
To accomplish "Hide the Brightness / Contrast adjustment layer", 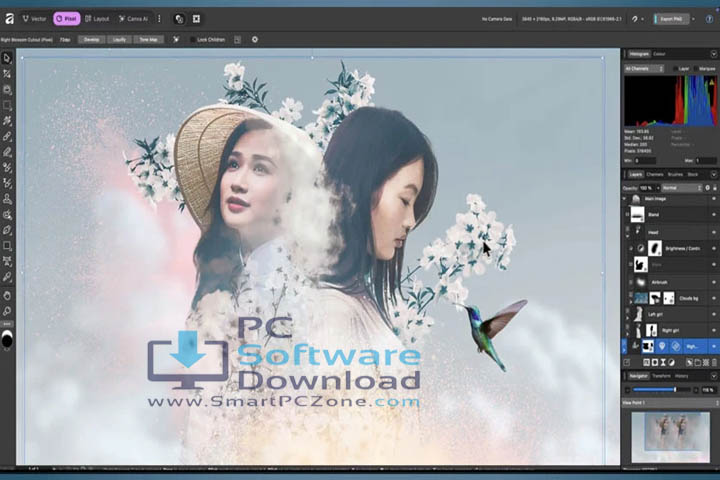I will click(714, 248).
